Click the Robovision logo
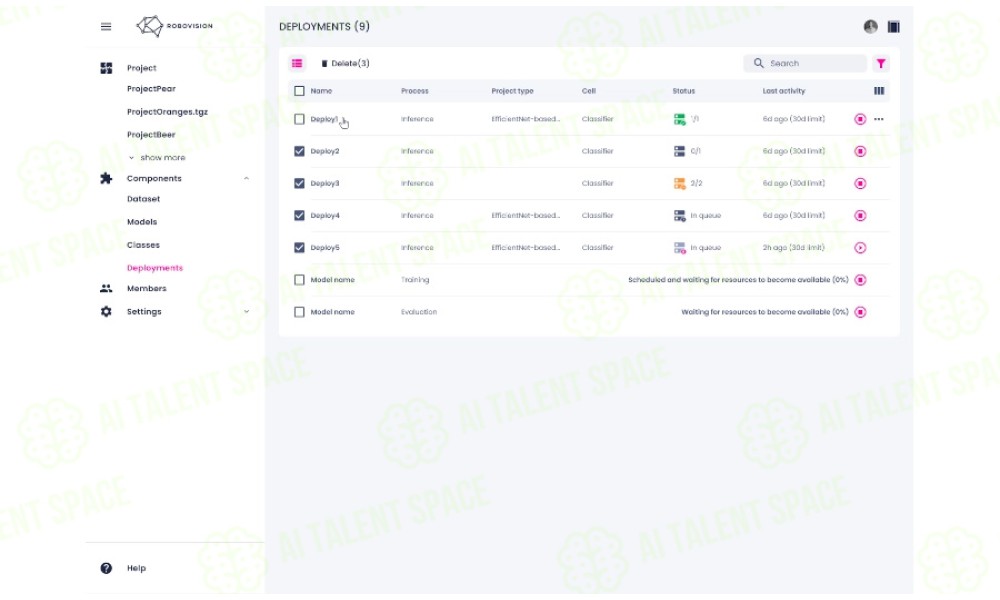The image size is (1000, 600). click(174, 26)
